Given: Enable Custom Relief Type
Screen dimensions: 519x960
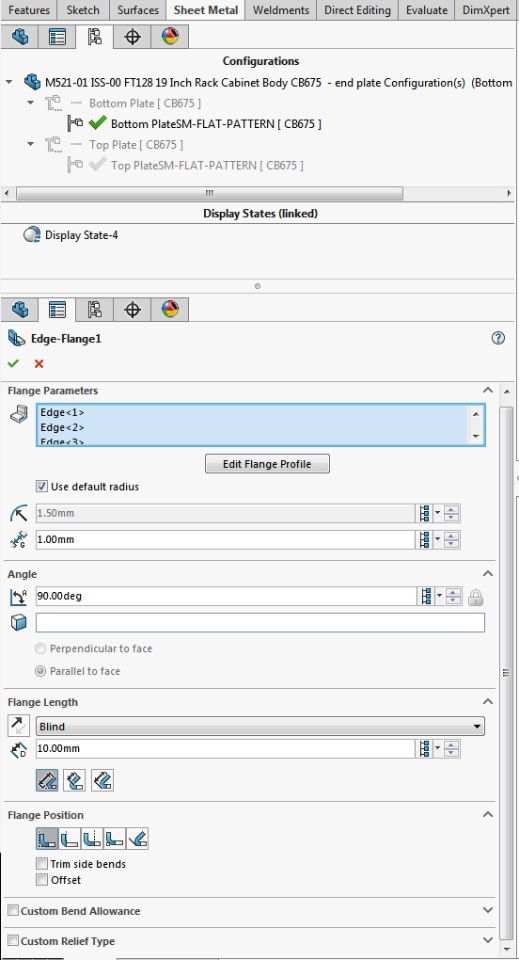Looking at the screenshot, I should tap(13, 940).
